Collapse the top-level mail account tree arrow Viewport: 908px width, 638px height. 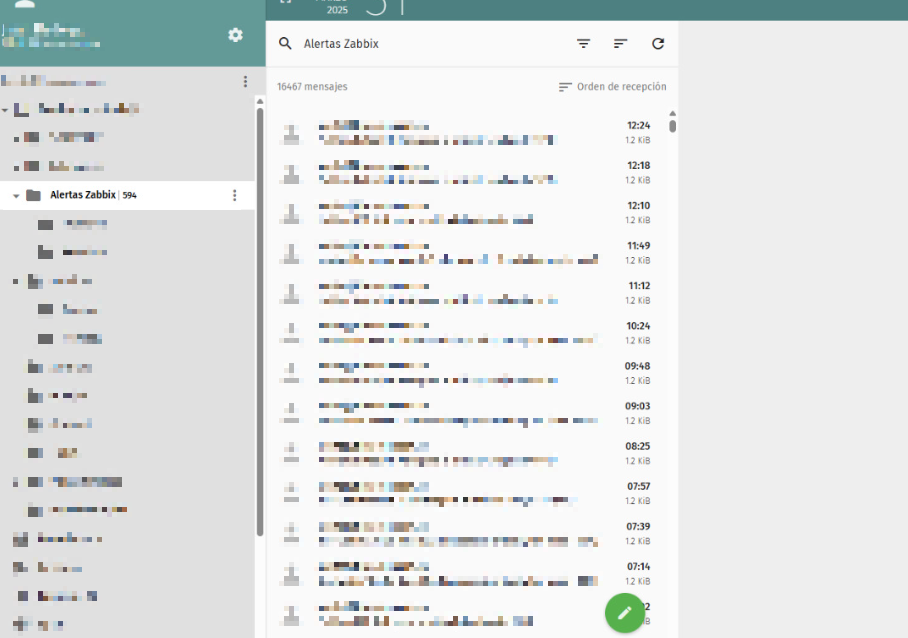pos(6,109)
